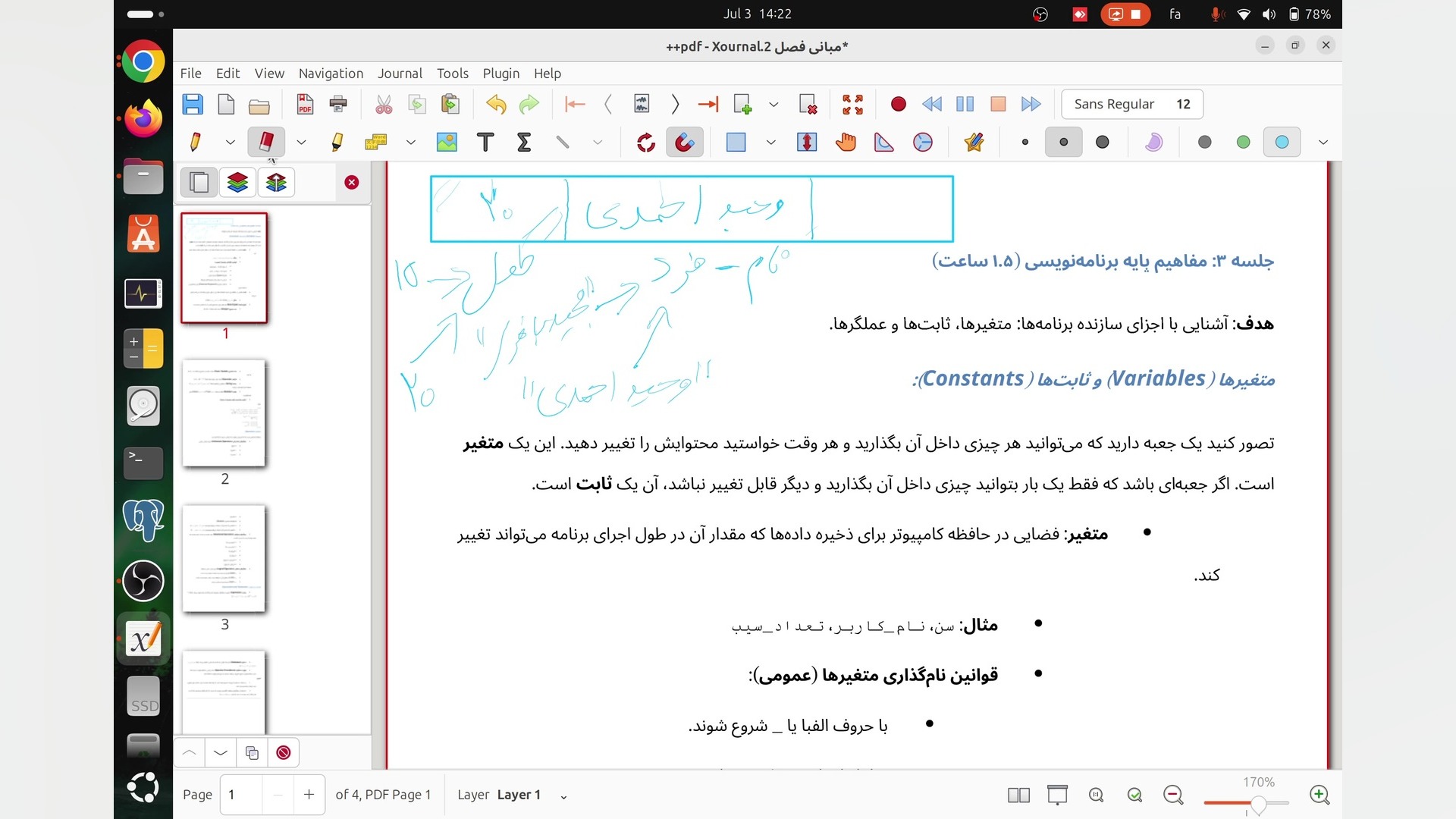Select the Eraser tool

pos(266,142)
